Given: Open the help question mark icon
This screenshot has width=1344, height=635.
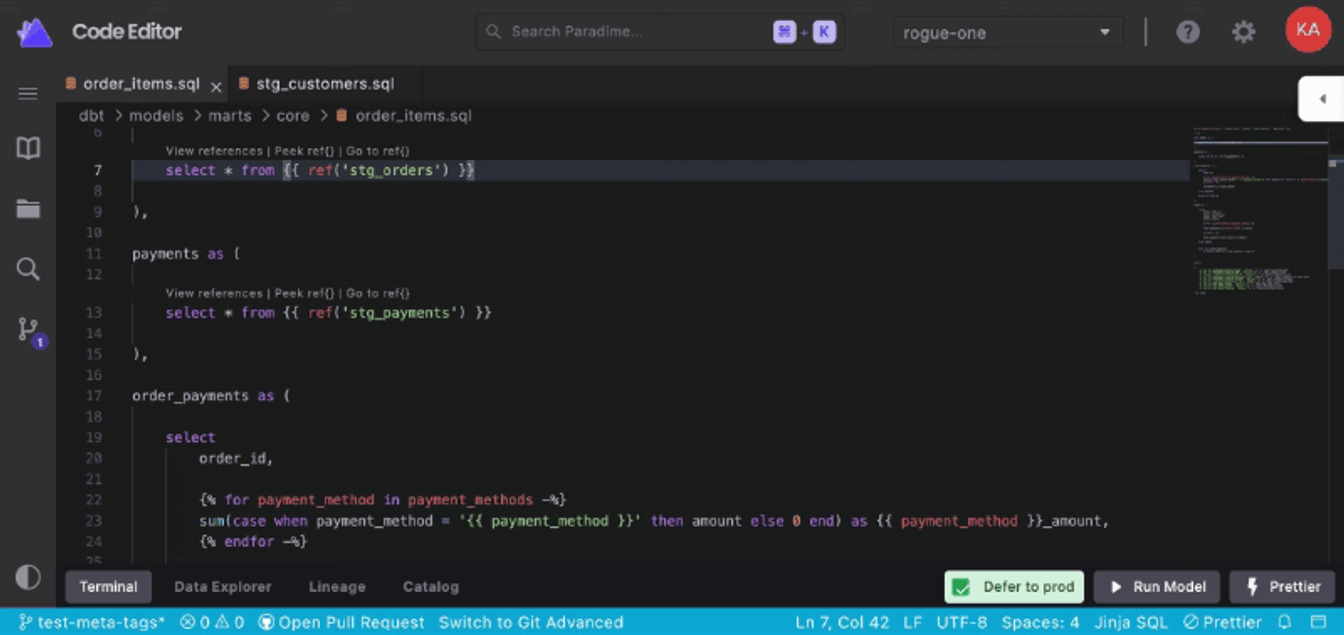Looking at the screenshot, I should tap(1187, 32).
